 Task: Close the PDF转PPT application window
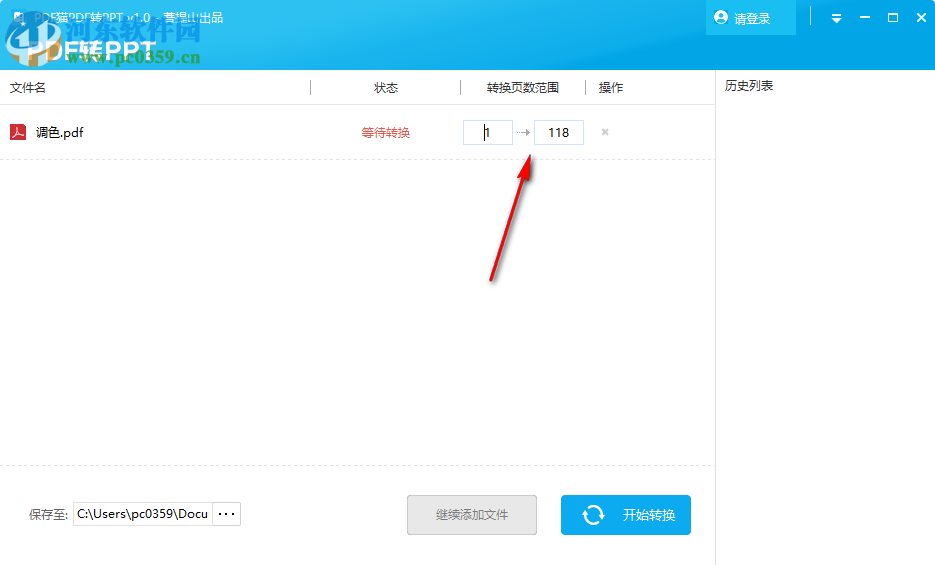tap(921, 18)
